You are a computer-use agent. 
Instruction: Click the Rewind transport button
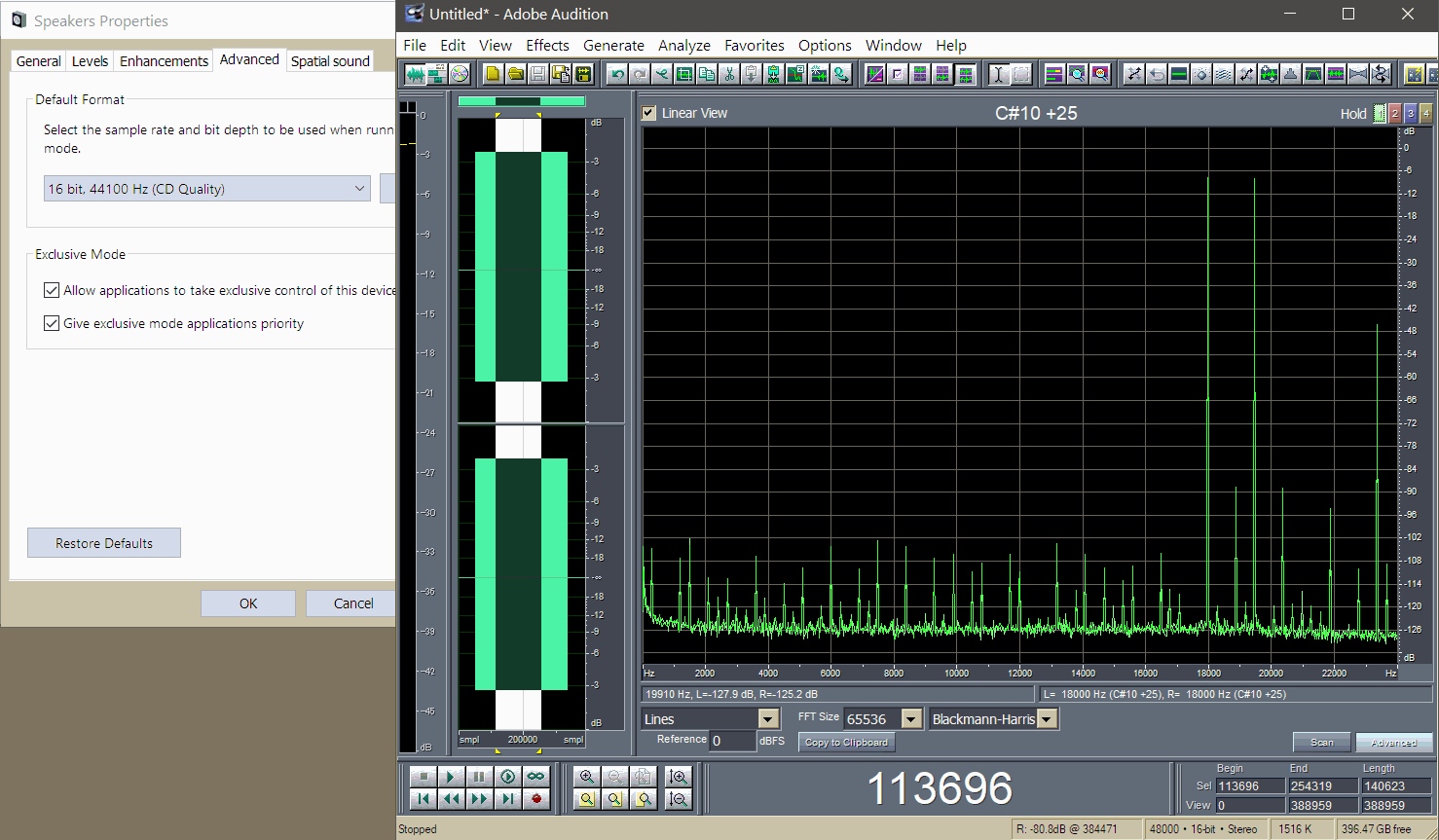click(452, 799)
